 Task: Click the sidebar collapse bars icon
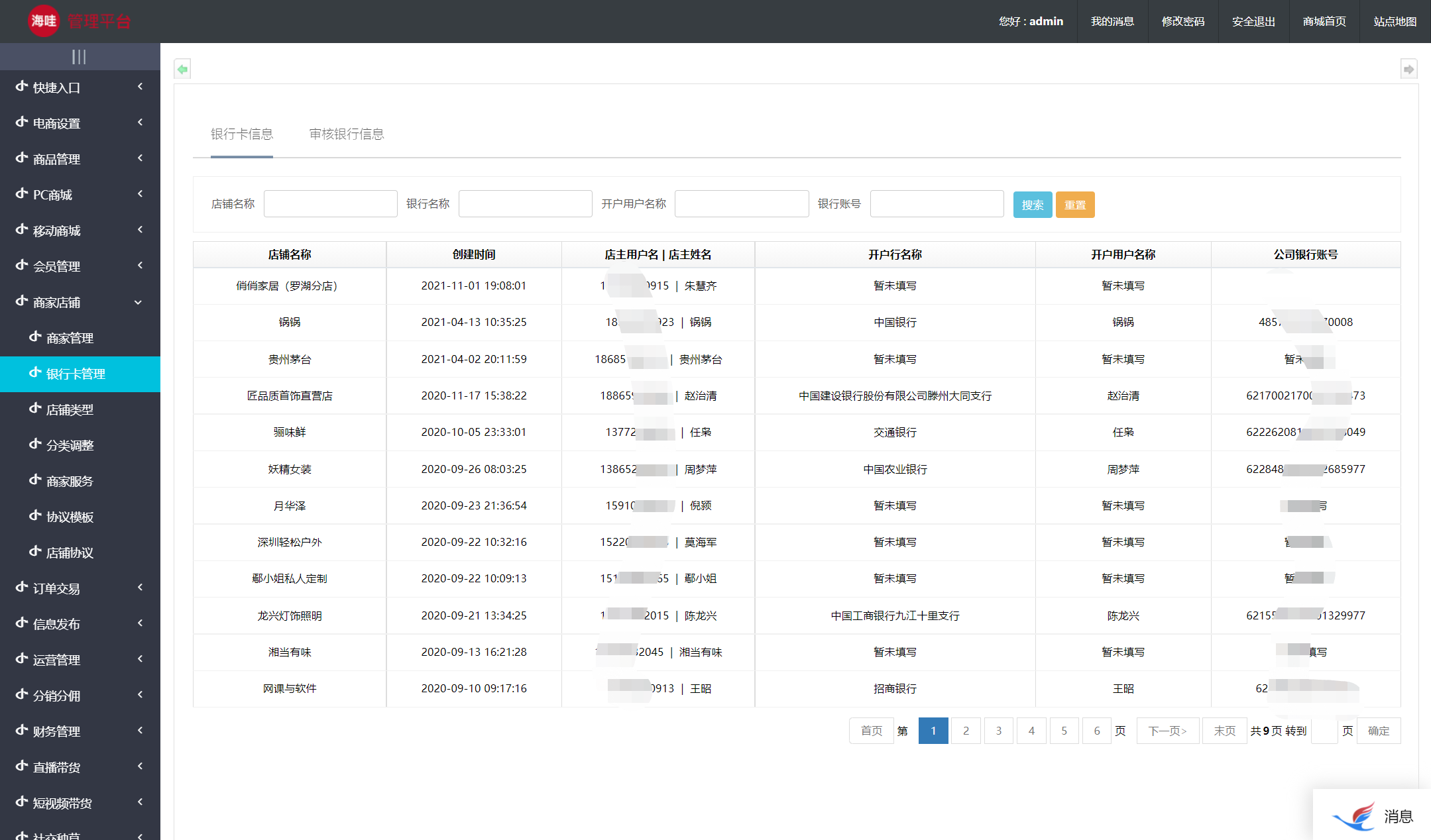tap(79, 57)
